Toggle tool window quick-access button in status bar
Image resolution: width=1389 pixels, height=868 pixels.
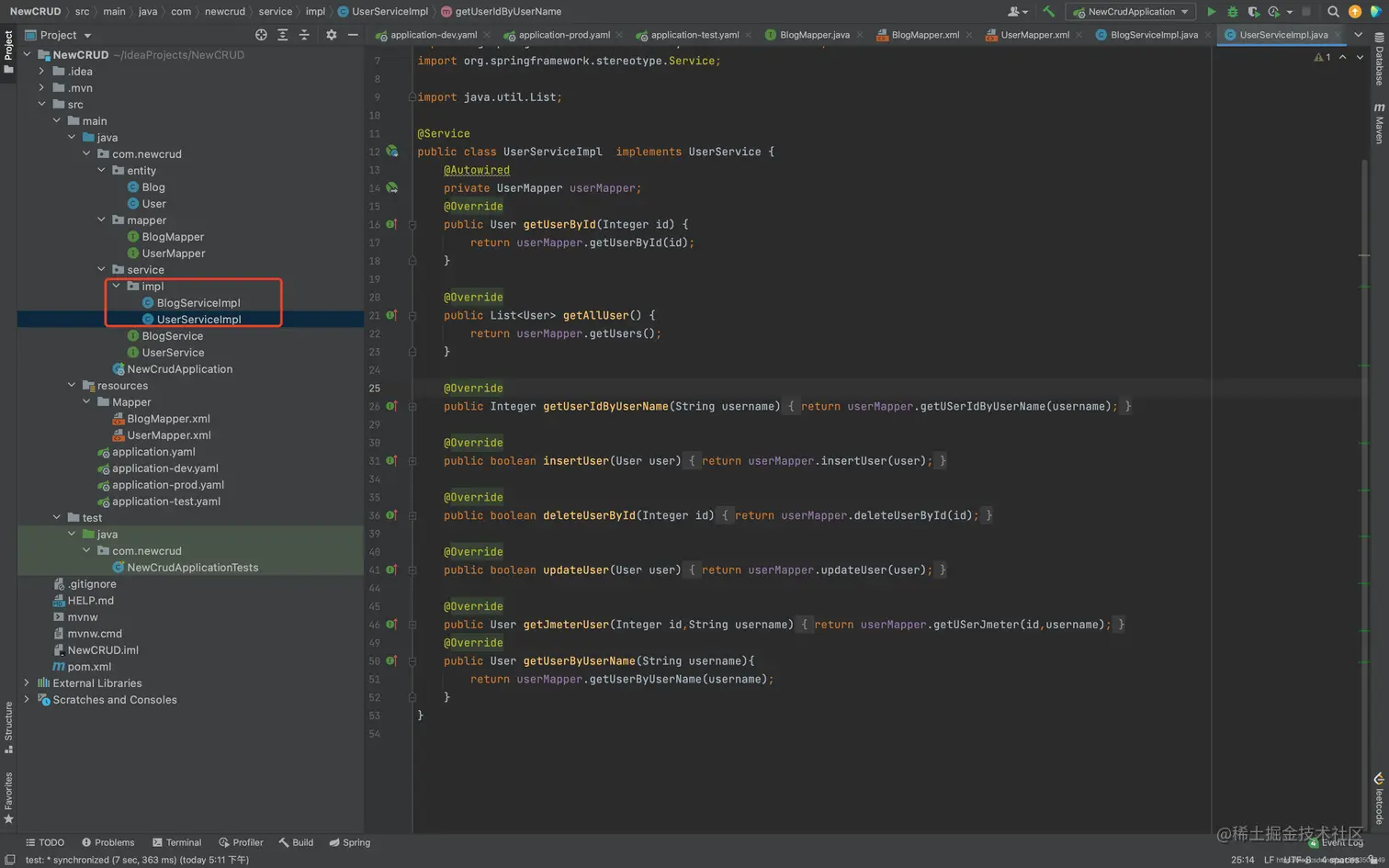tap(10, 860)
